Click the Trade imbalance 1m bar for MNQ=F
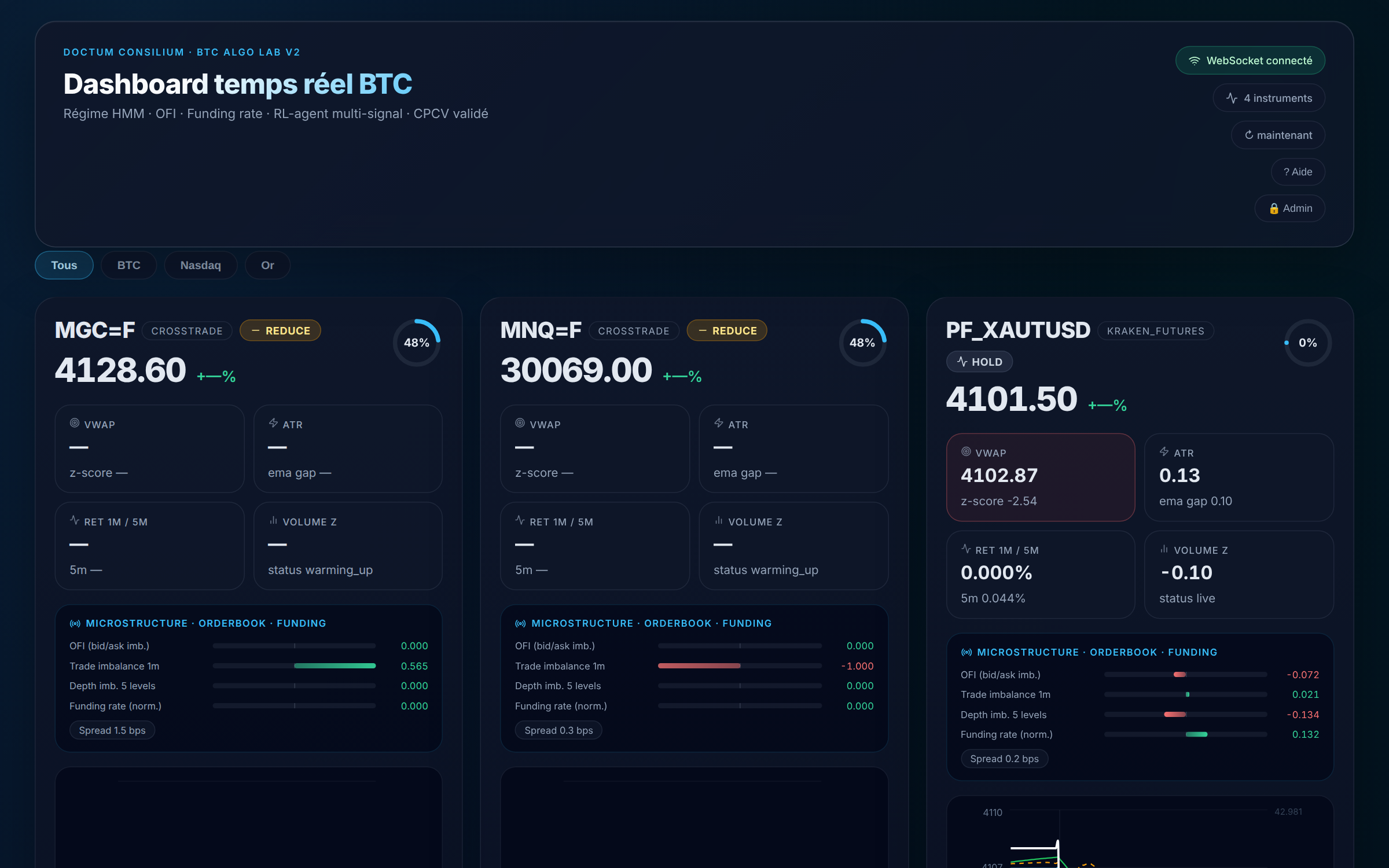Viewport: 1389px width, 868px height. (740, 666)
